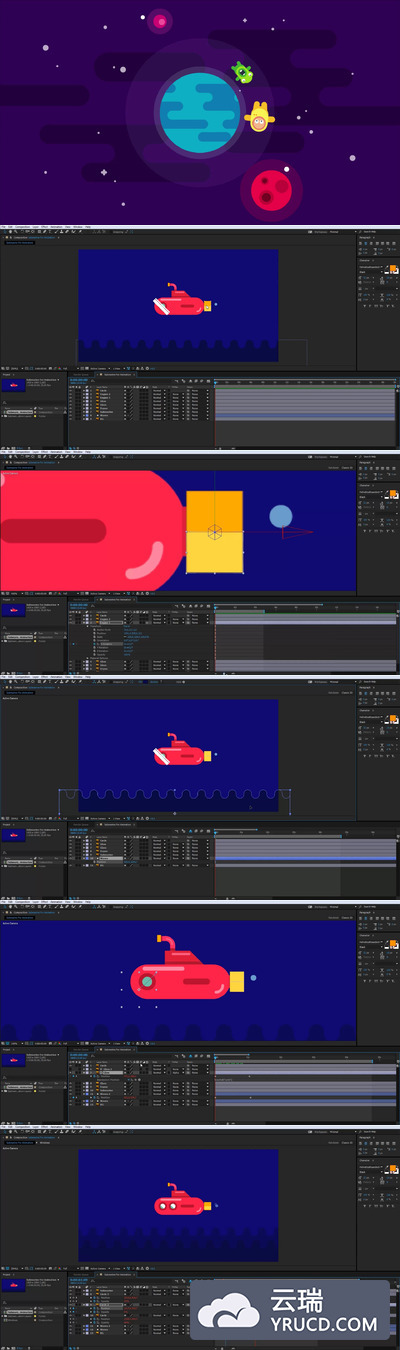Open the YRUCD.COM watermark link
400x1350 pixels.
click(x=322, y=1325)
